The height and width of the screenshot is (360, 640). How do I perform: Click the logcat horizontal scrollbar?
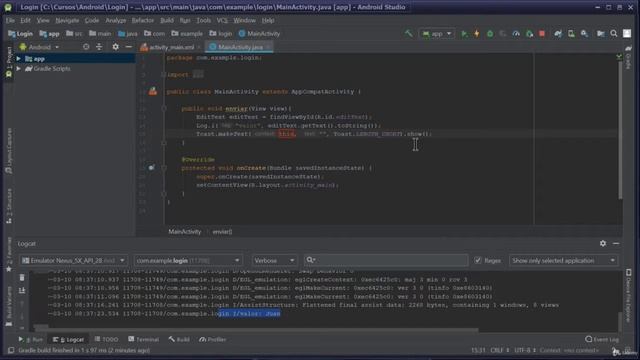[255, 329]
